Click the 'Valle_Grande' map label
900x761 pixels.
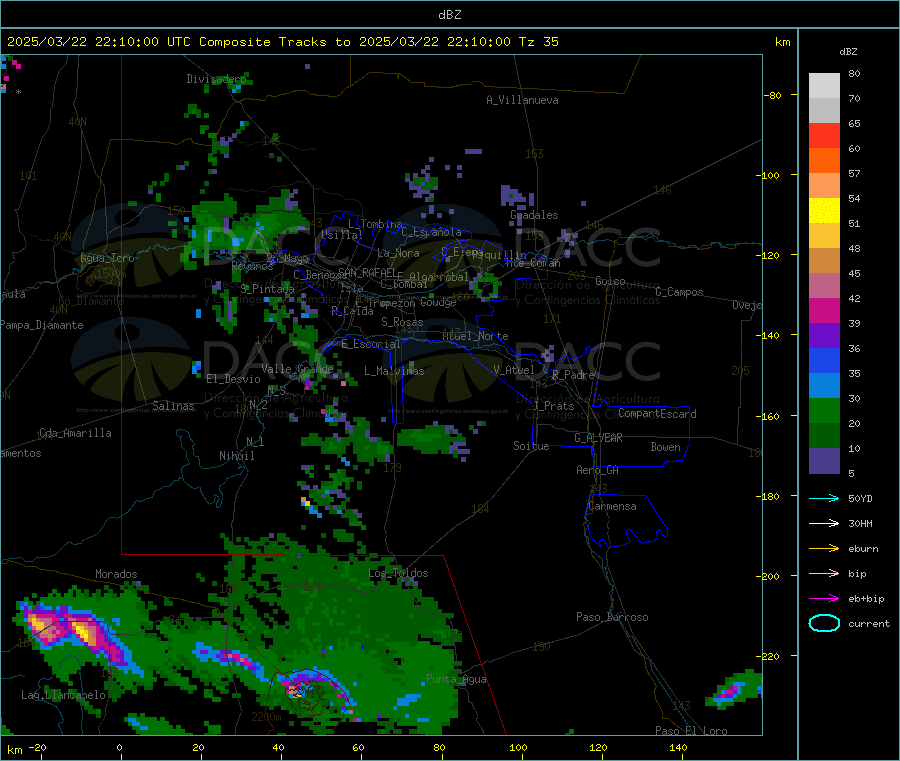297,368
